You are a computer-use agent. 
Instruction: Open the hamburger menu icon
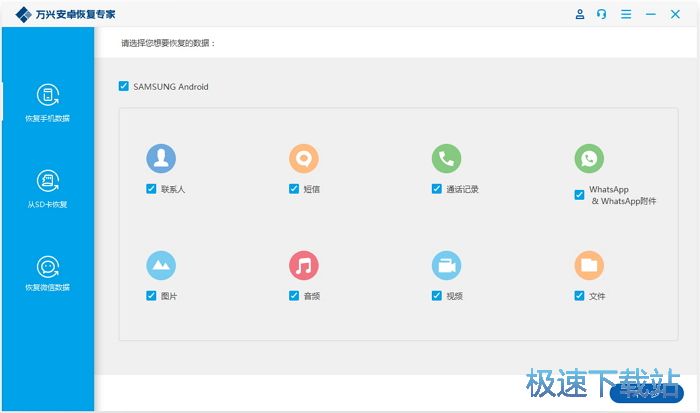coord(626,14)
